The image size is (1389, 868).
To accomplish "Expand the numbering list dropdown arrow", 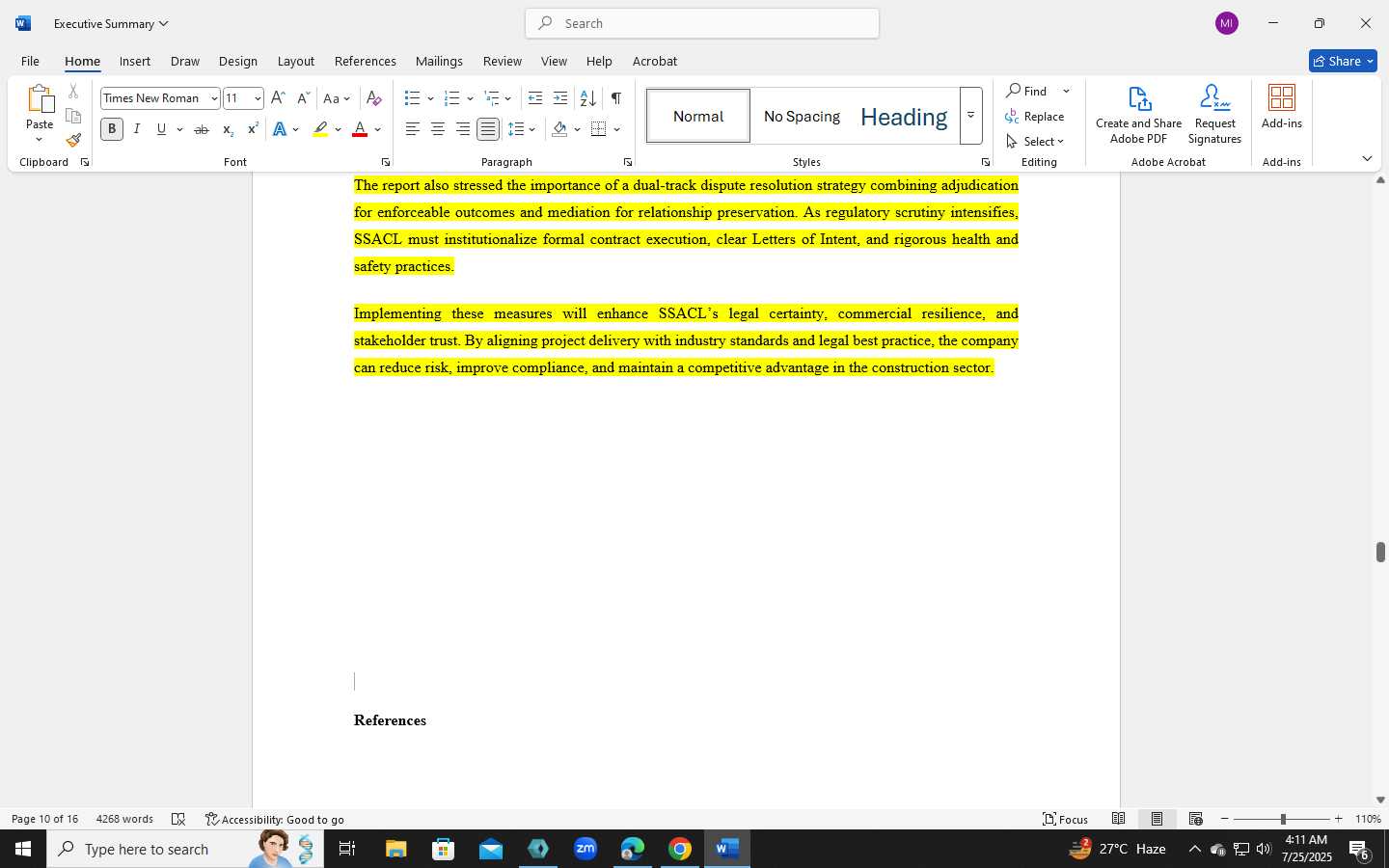I will tap(470, 98).
